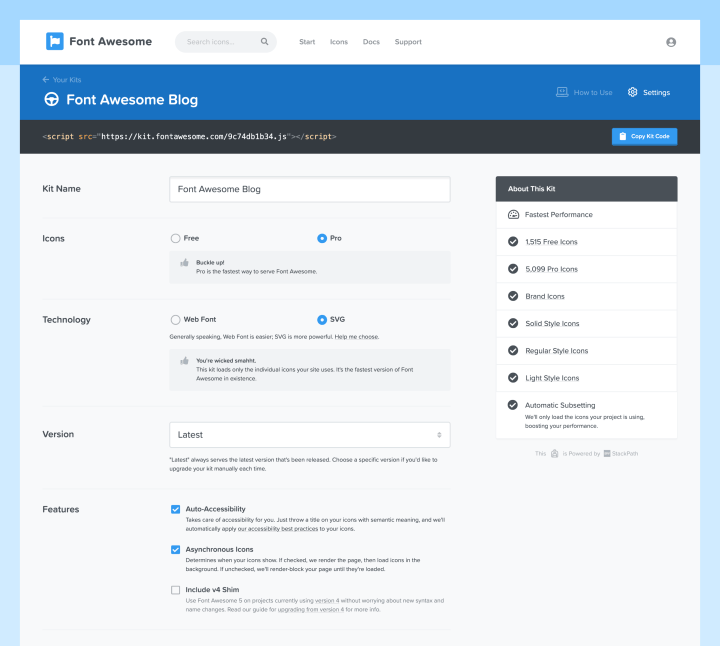
Task: Open the Icons nav item
Action: pos(339,42)
